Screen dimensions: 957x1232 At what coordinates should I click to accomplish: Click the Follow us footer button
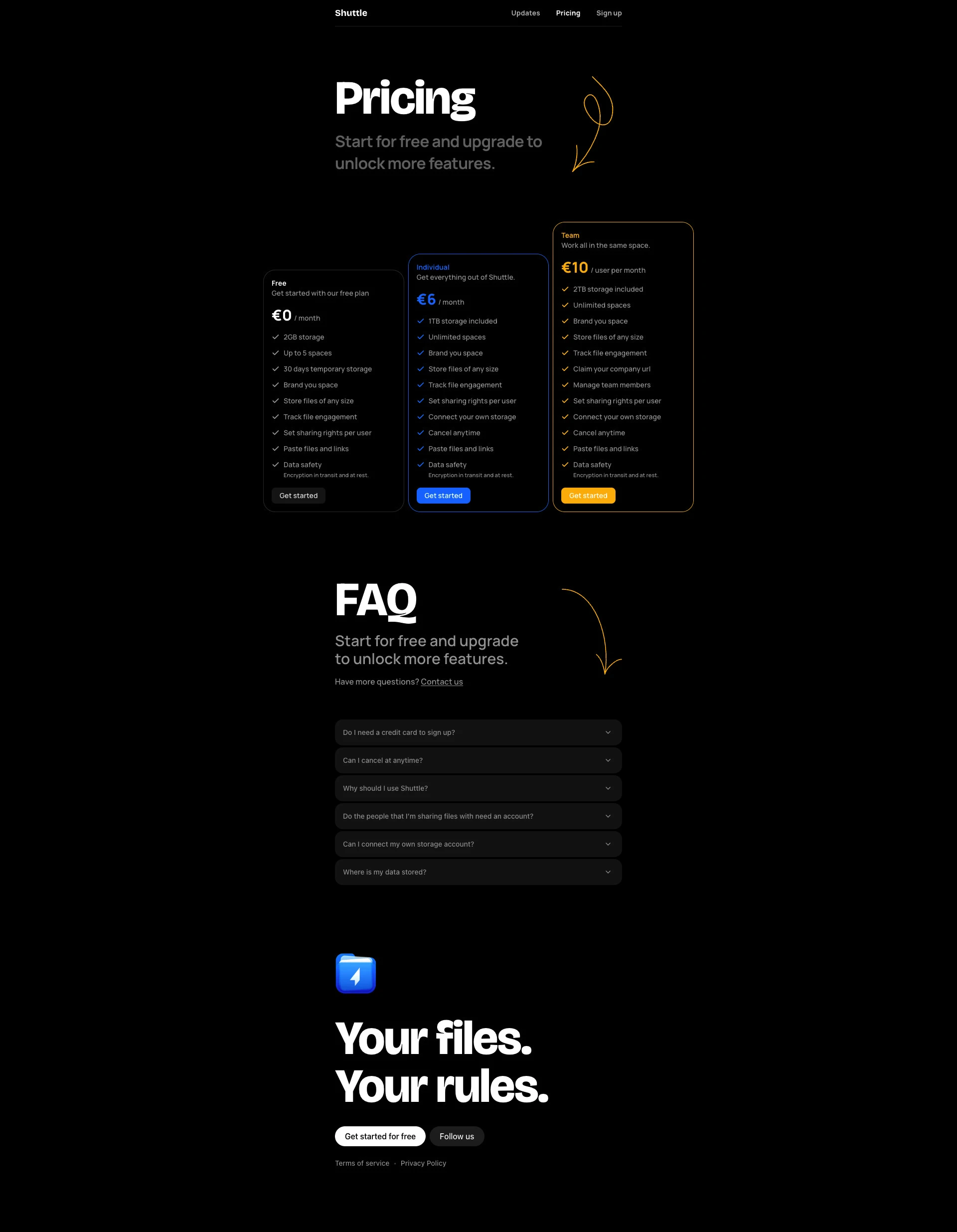click(x=457, y=1136)
